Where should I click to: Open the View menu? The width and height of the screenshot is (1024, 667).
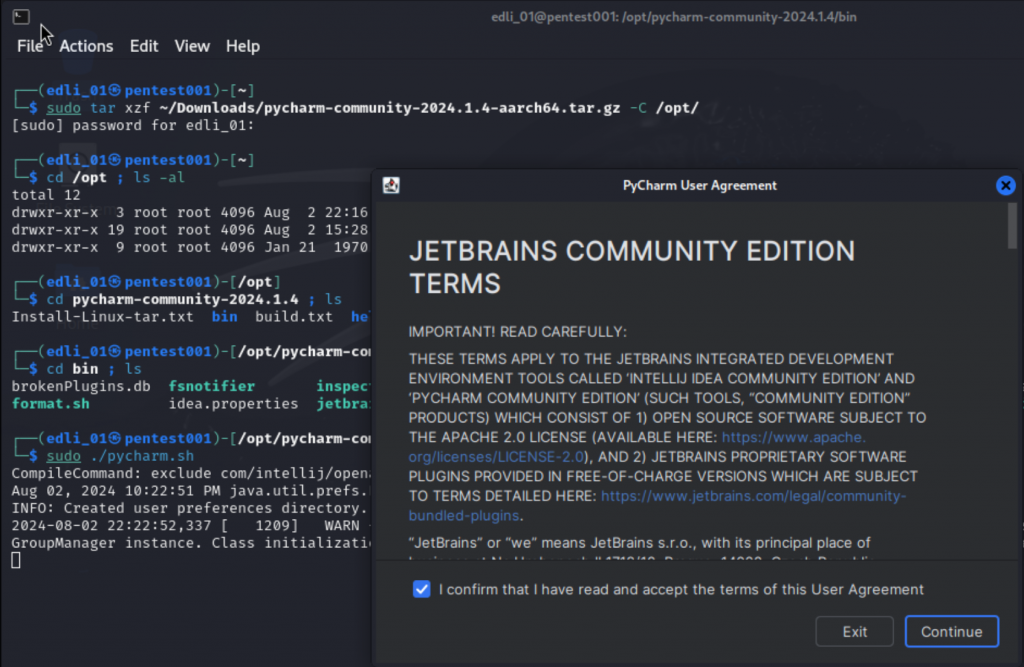coord(192,46)
